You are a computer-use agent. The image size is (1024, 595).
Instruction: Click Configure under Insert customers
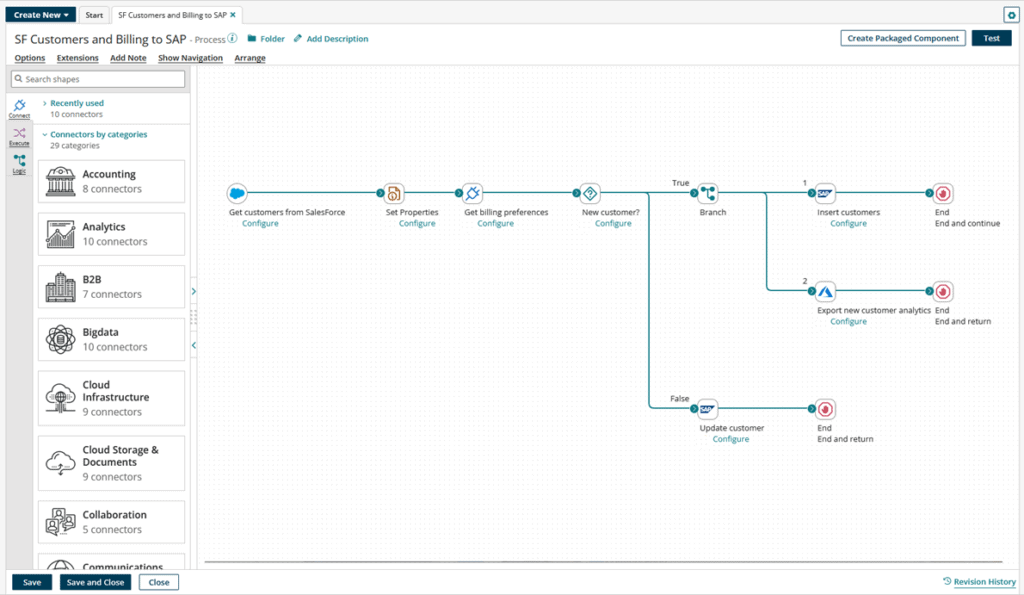coord(848,223)
